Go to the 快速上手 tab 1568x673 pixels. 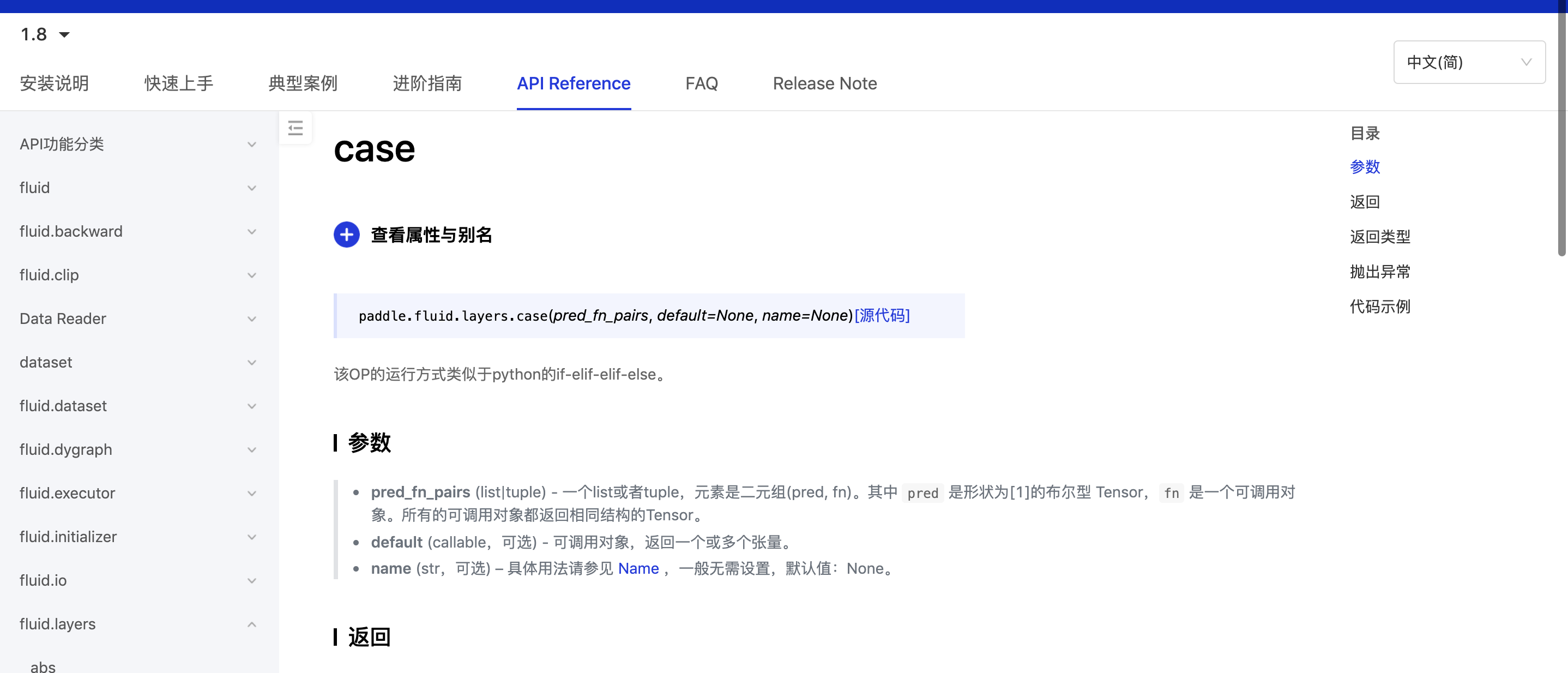pos(178,83)
